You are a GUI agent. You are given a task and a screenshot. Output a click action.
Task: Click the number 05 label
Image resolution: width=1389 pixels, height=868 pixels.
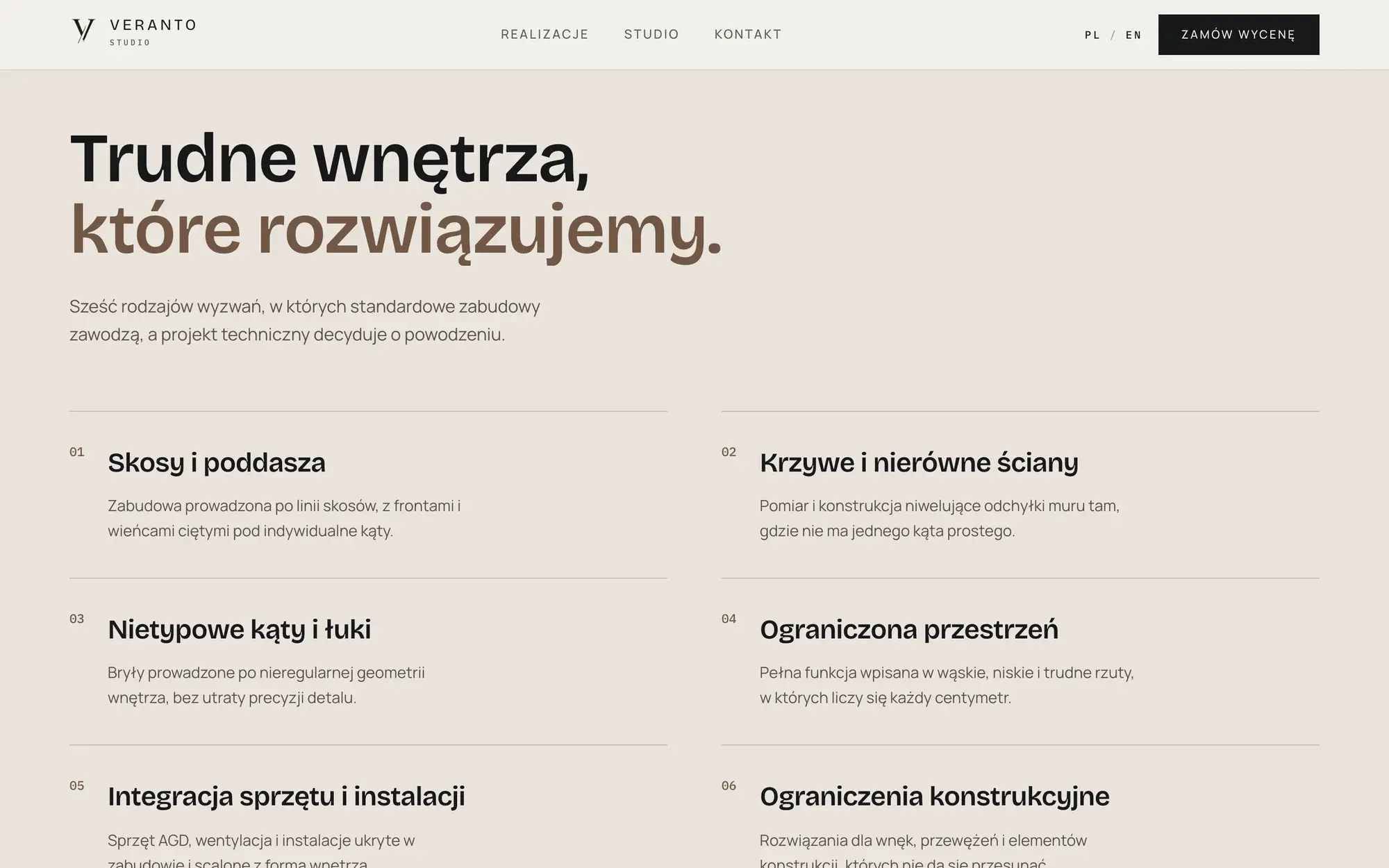(x=77, y=785)
